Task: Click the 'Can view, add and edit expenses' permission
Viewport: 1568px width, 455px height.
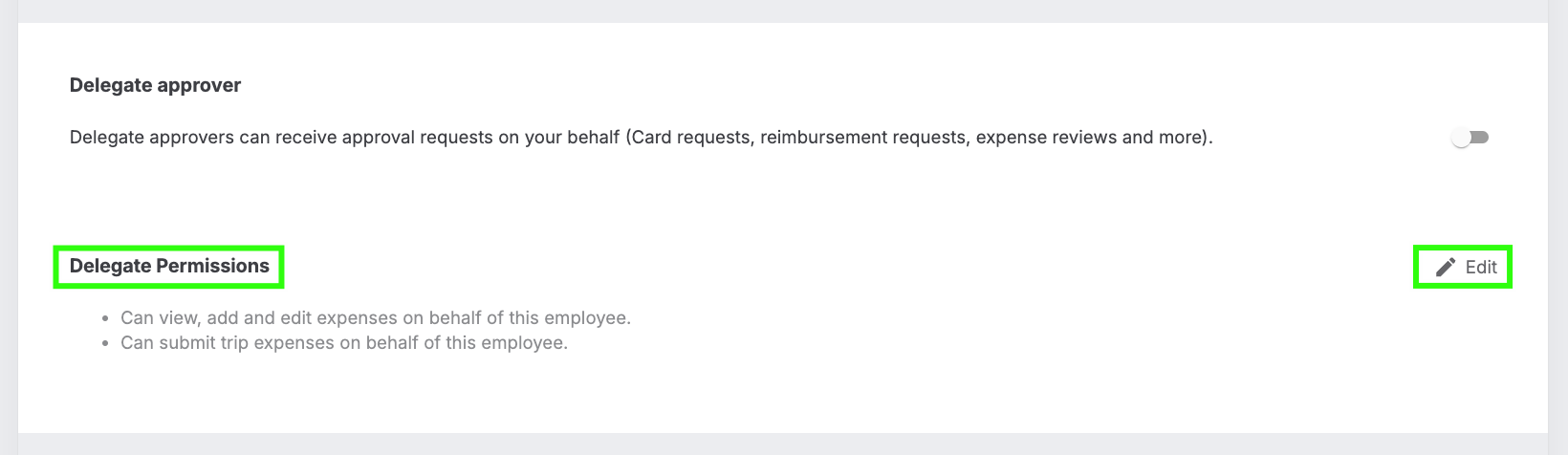Action: pyautogui.click(x=376, y=317)
